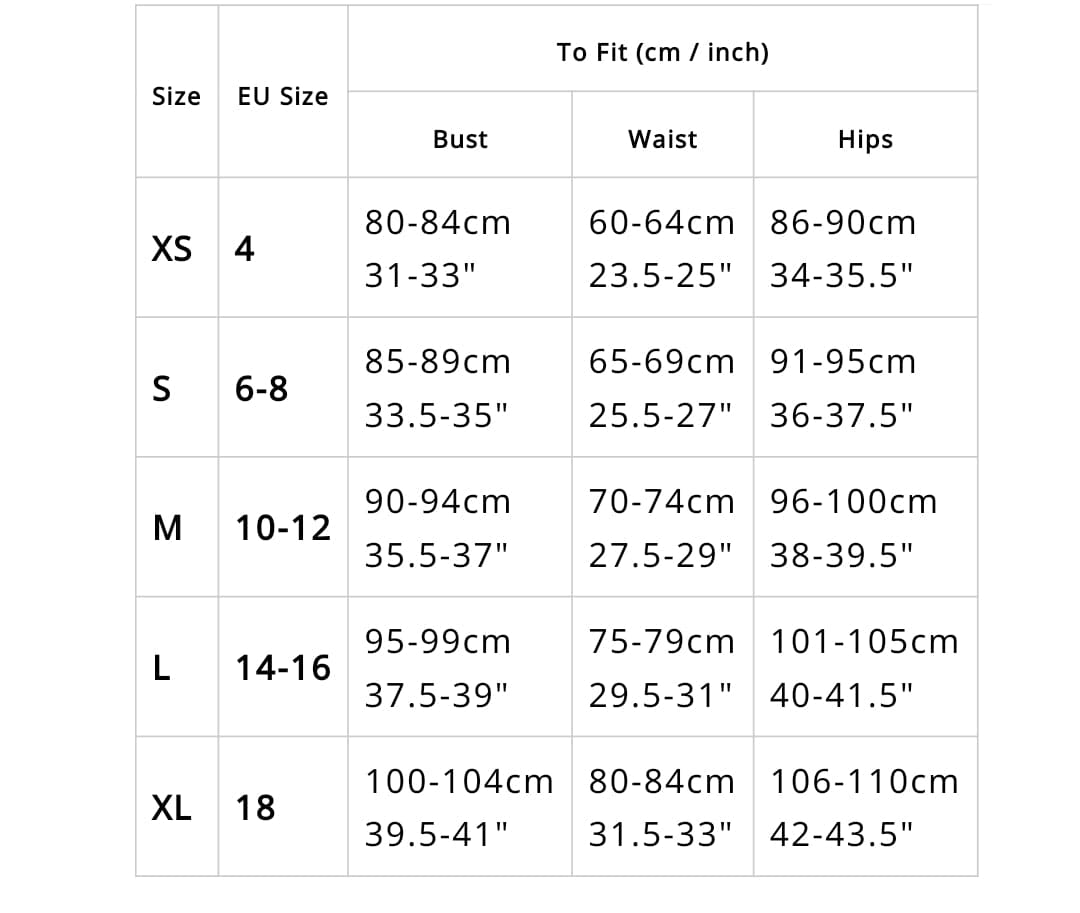Select the Hips column header
Viewport: 1080px width, 913px height.
pyautogui.click(x=865, y=139)
